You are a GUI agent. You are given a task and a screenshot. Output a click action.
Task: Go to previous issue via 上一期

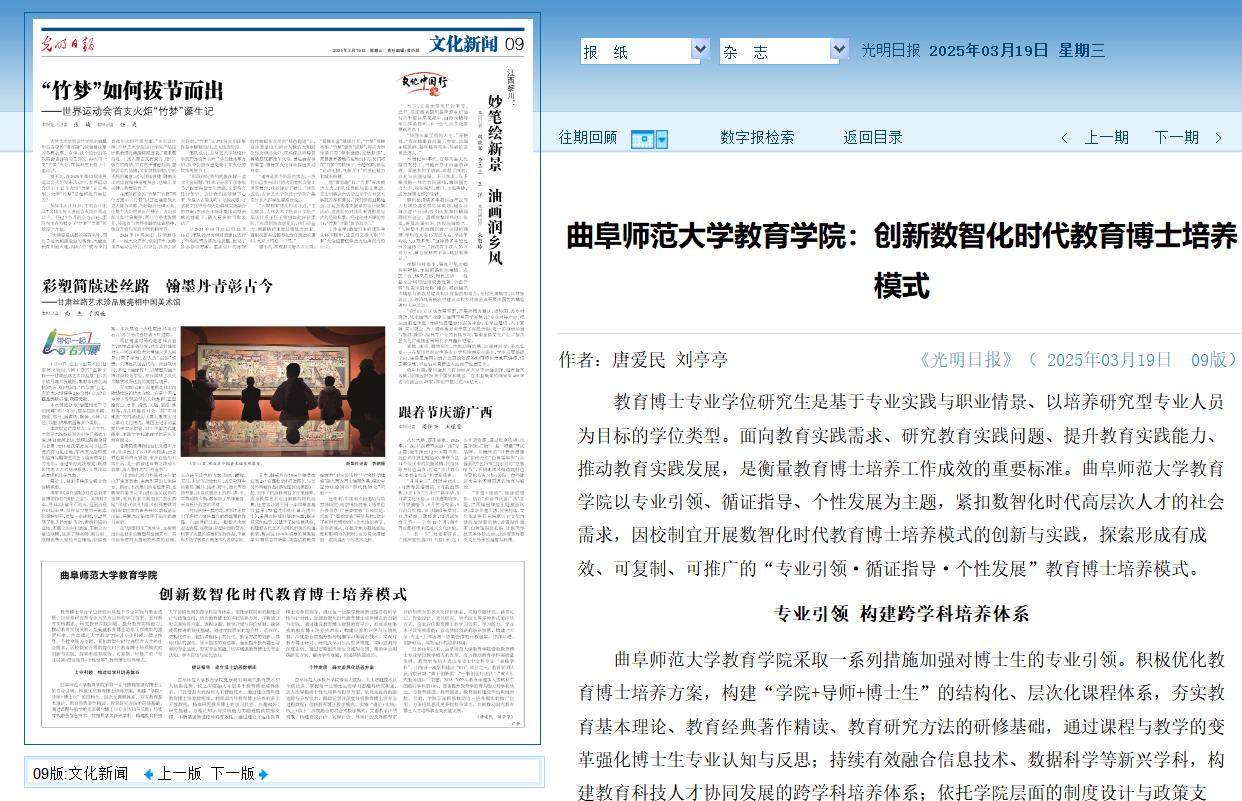[x=1106, y=138]
